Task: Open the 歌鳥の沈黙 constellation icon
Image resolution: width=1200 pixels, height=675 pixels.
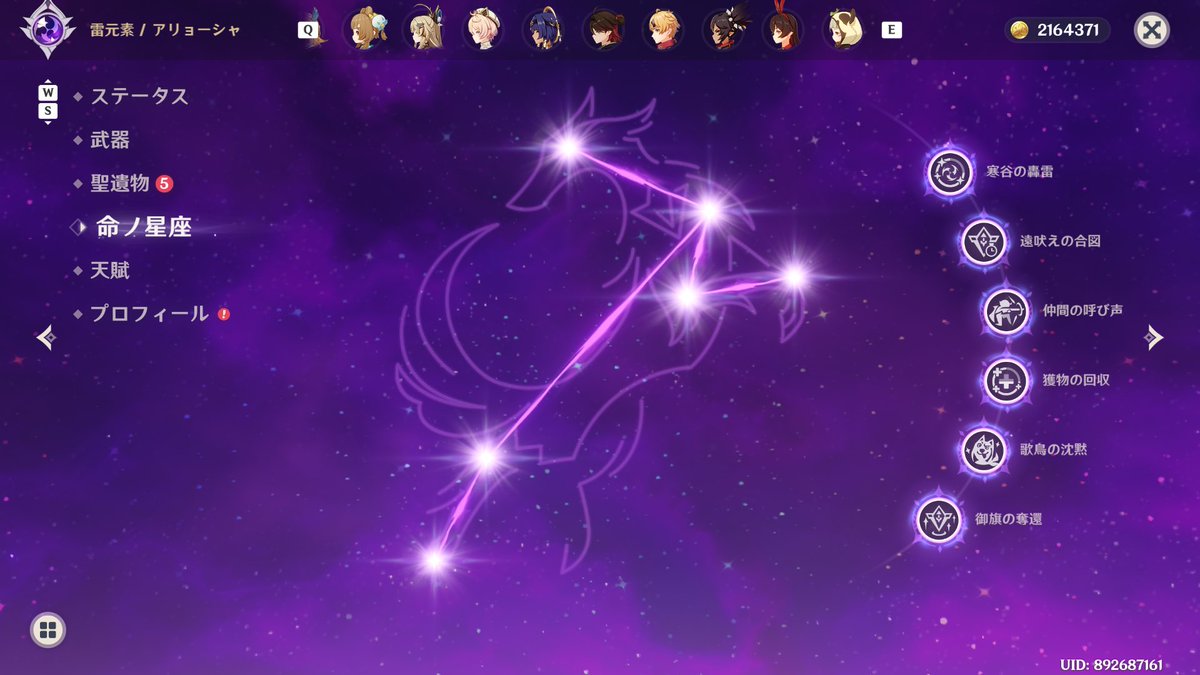Action: 984,450
